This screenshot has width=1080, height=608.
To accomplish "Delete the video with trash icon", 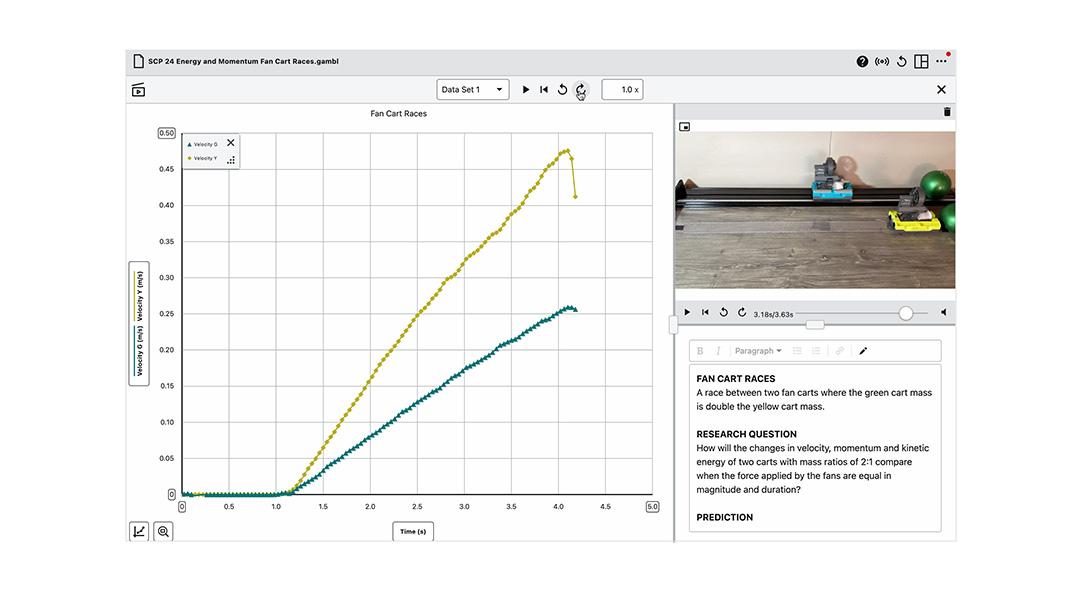I will tap(947, 112).
